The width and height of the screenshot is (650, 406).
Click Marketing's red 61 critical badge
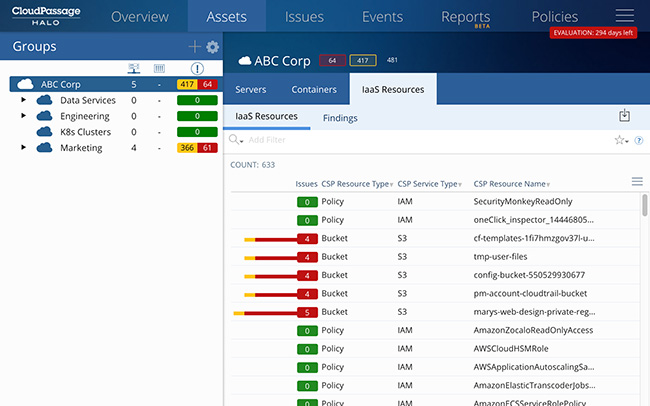point(207,148)
